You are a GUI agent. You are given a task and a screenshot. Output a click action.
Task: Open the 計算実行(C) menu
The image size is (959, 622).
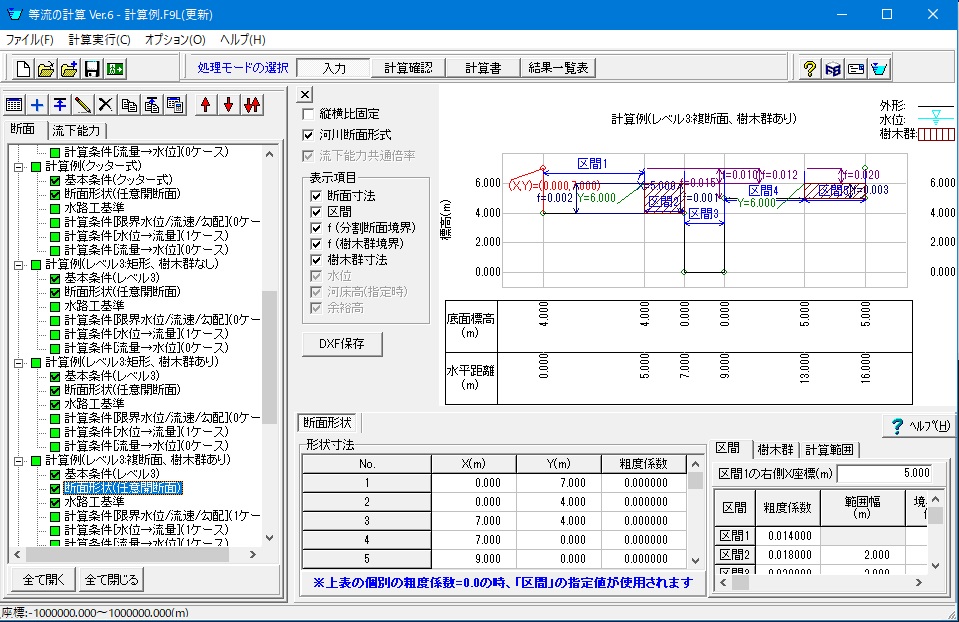(99, 40)
